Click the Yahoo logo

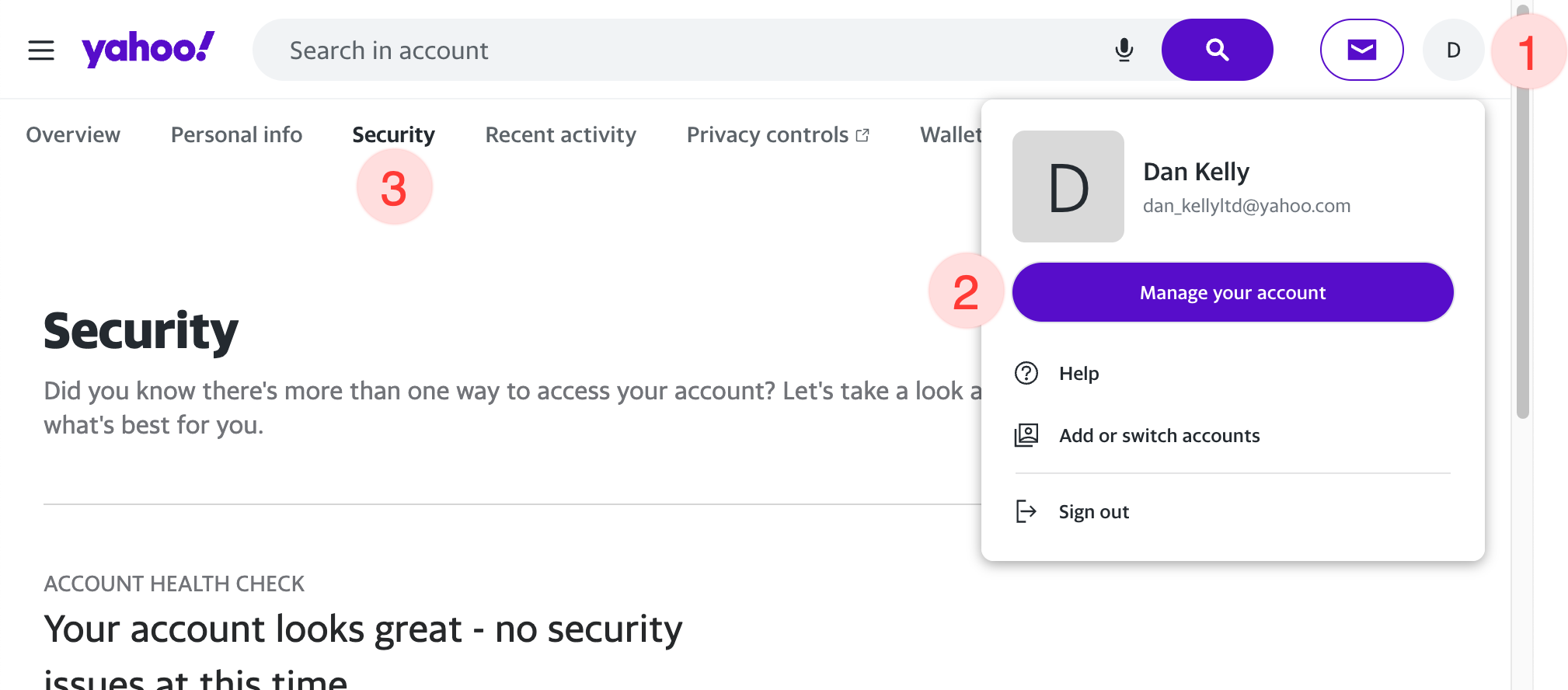coord(148,49)
